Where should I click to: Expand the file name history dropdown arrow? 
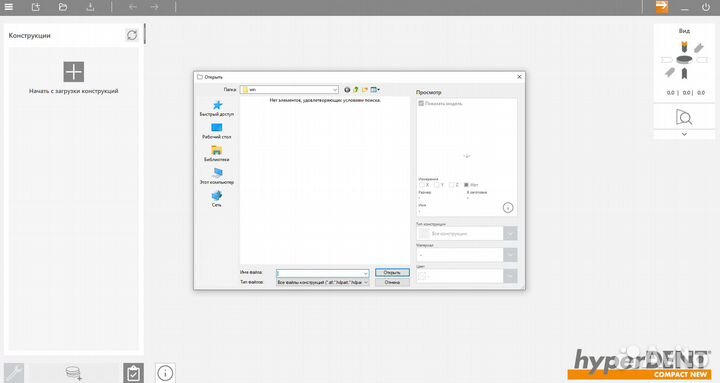coord(366,273)
